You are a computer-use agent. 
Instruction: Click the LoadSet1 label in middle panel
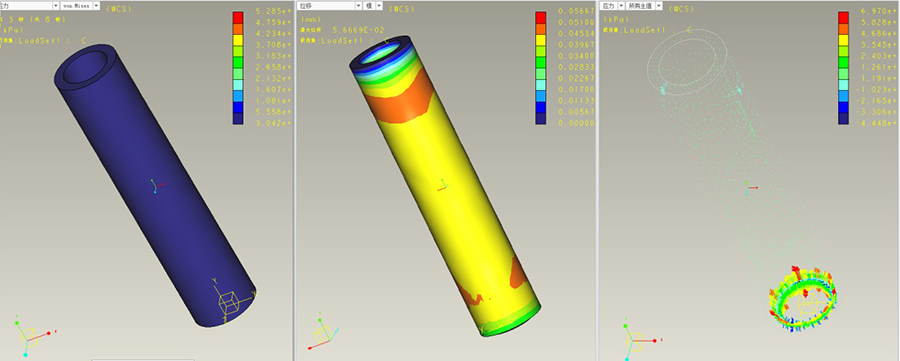point(341,41)
